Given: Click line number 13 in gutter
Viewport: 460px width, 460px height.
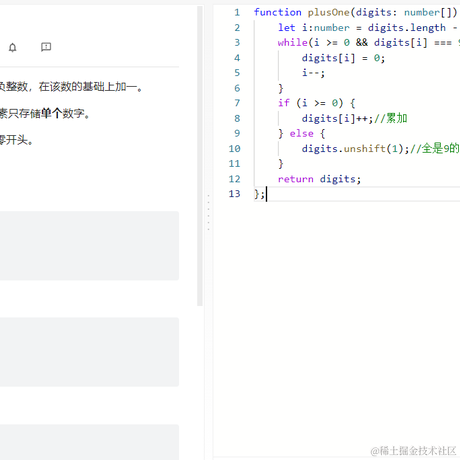Looking at the screenshot, I should [x=234, y=194].
